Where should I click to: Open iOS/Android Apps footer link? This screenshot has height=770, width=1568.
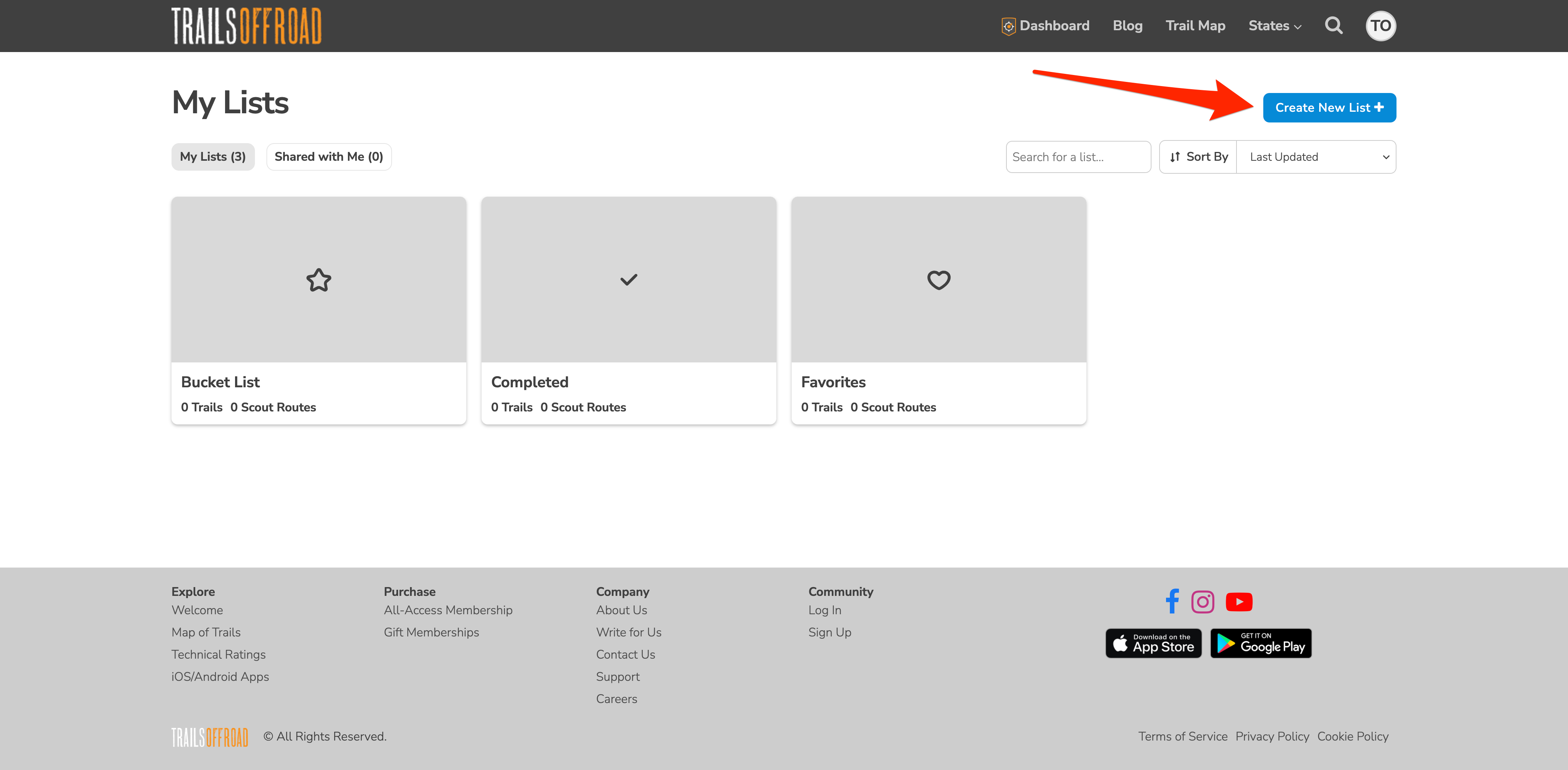point(220,677)
